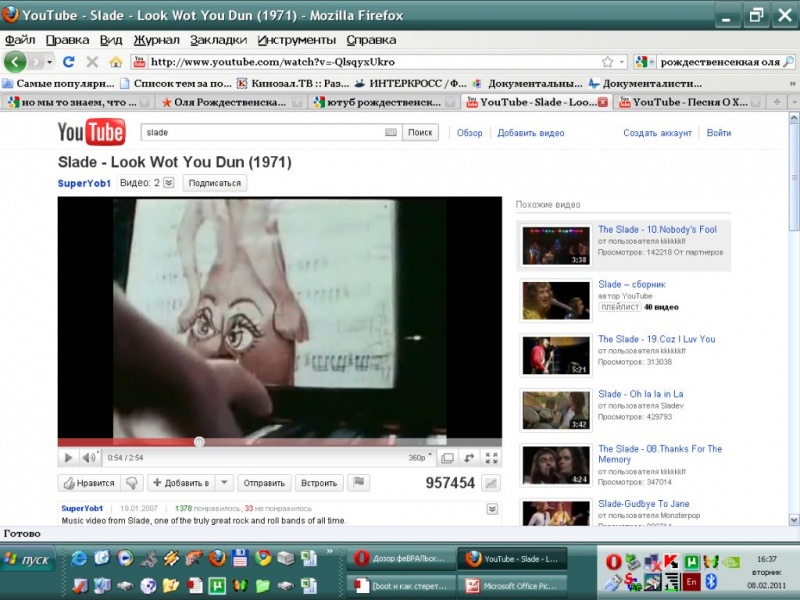
Task: Click the YouTube search field
Action: (262, 132)
